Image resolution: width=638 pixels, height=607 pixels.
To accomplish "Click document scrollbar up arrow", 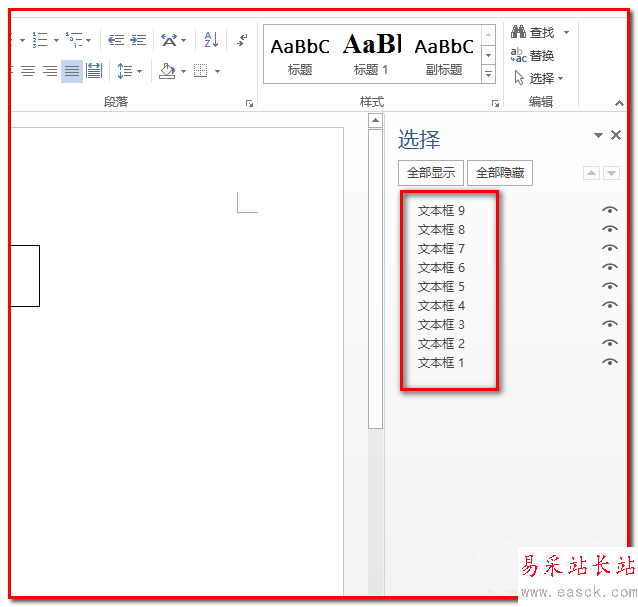I will click(375, 120).
